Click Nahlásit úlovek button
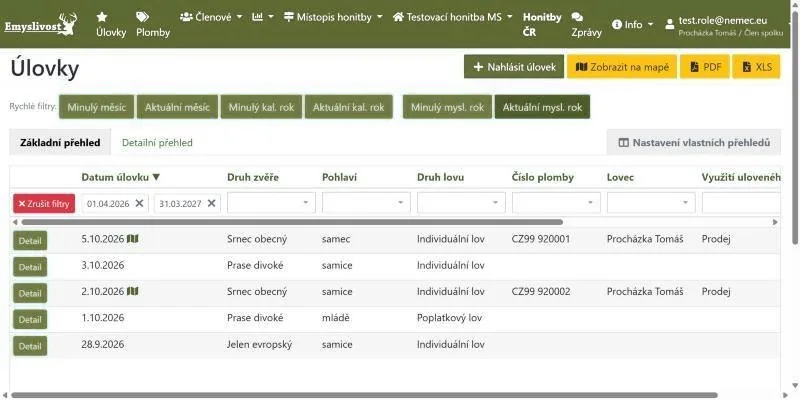Viewport: 800px width, 400px height. [x=514, y=67]
